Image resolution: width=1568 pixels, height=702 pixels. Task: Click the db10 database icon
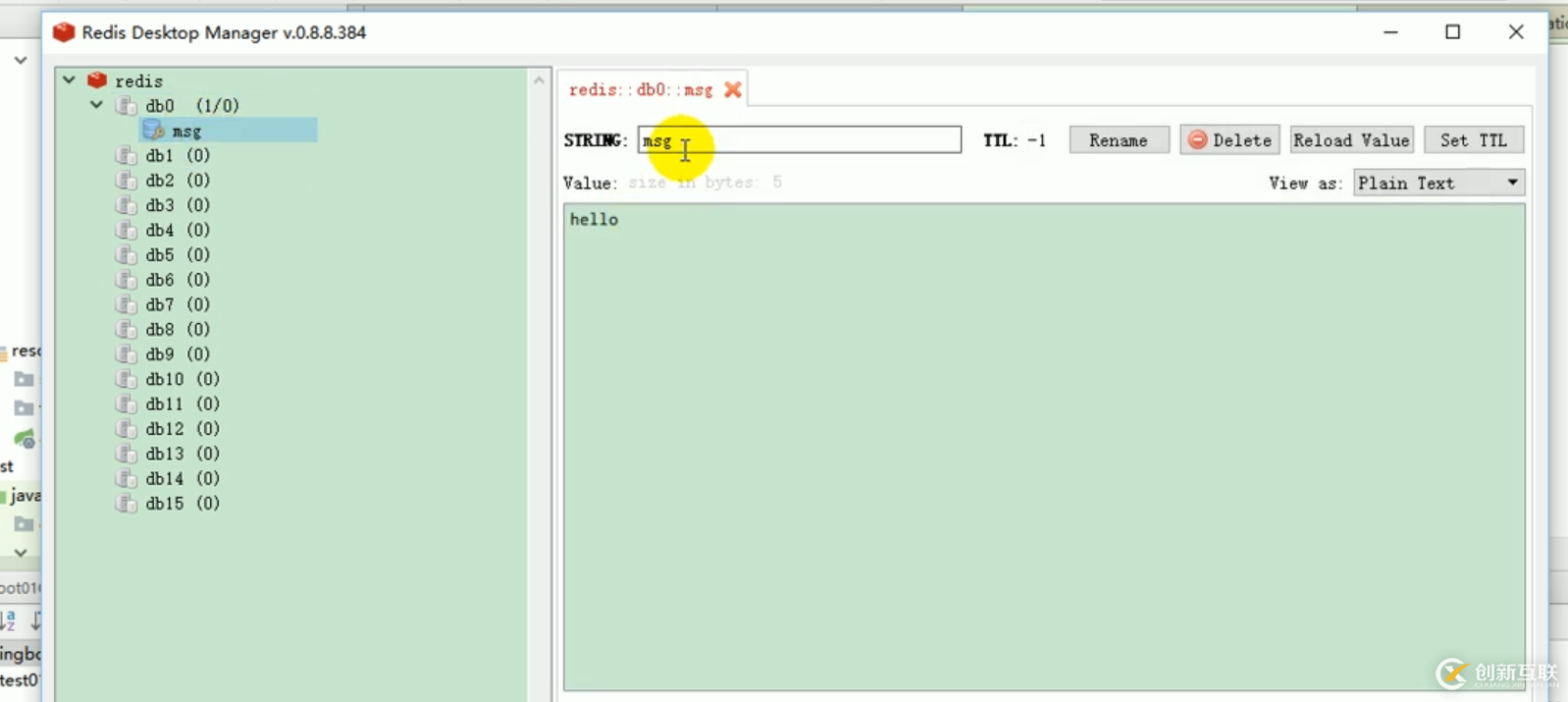[x=126, y=379]
